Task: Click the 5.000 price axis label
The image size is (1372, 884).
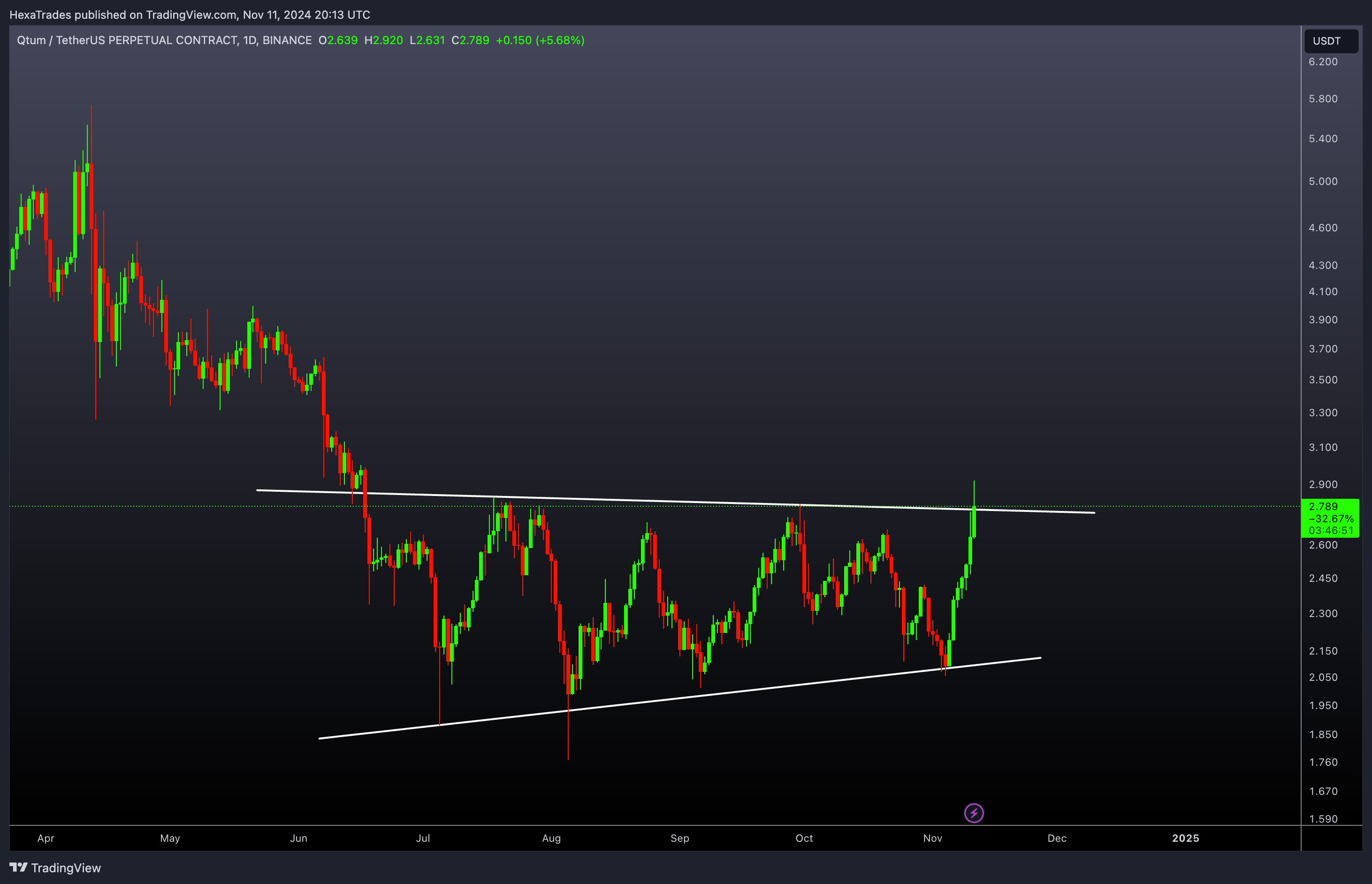Action: click(1323, 182)
